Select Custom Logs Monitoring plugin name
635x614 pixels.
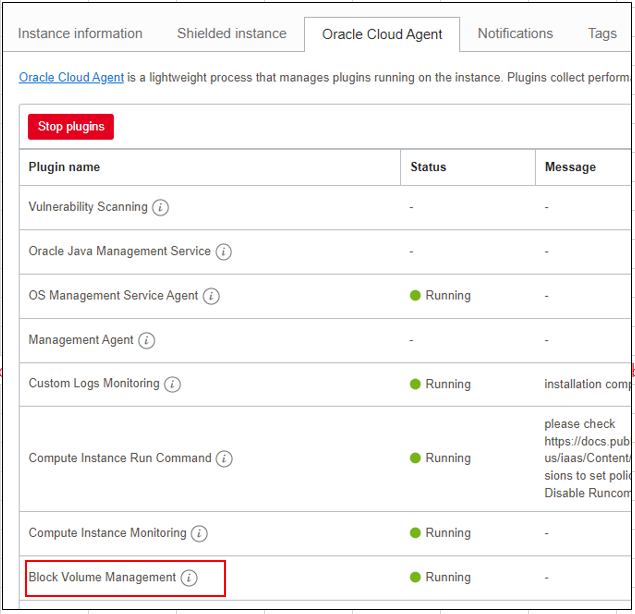(x=94, y=384)
